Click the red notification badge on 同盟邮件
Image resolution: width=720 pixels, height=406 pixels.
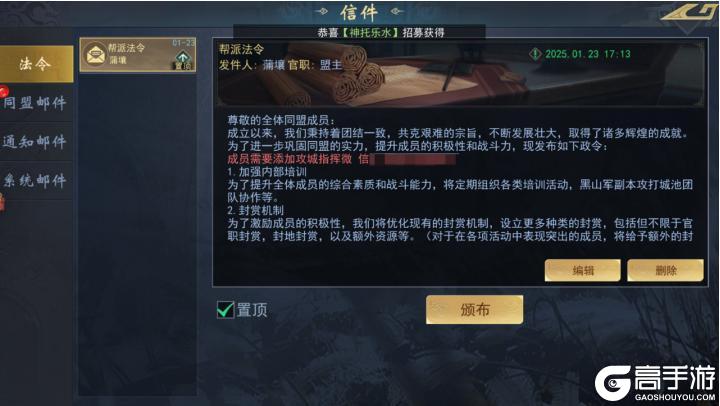pyautogui.click(x=3, y=90)
